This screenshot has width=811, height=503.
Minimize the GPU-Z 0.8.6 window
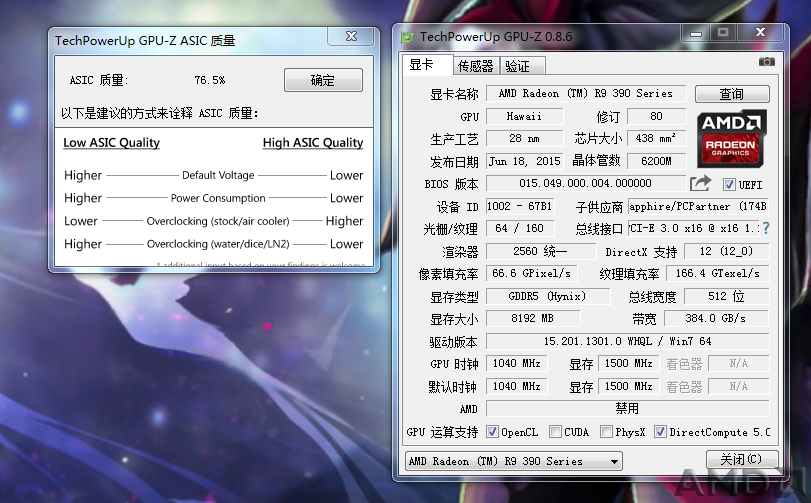coord(696,33)
